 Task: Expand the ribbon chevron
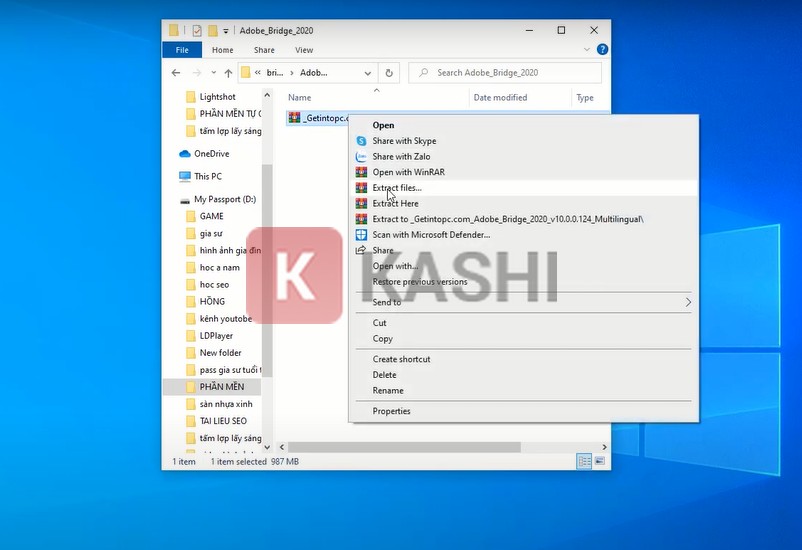(x=587, y=50)
